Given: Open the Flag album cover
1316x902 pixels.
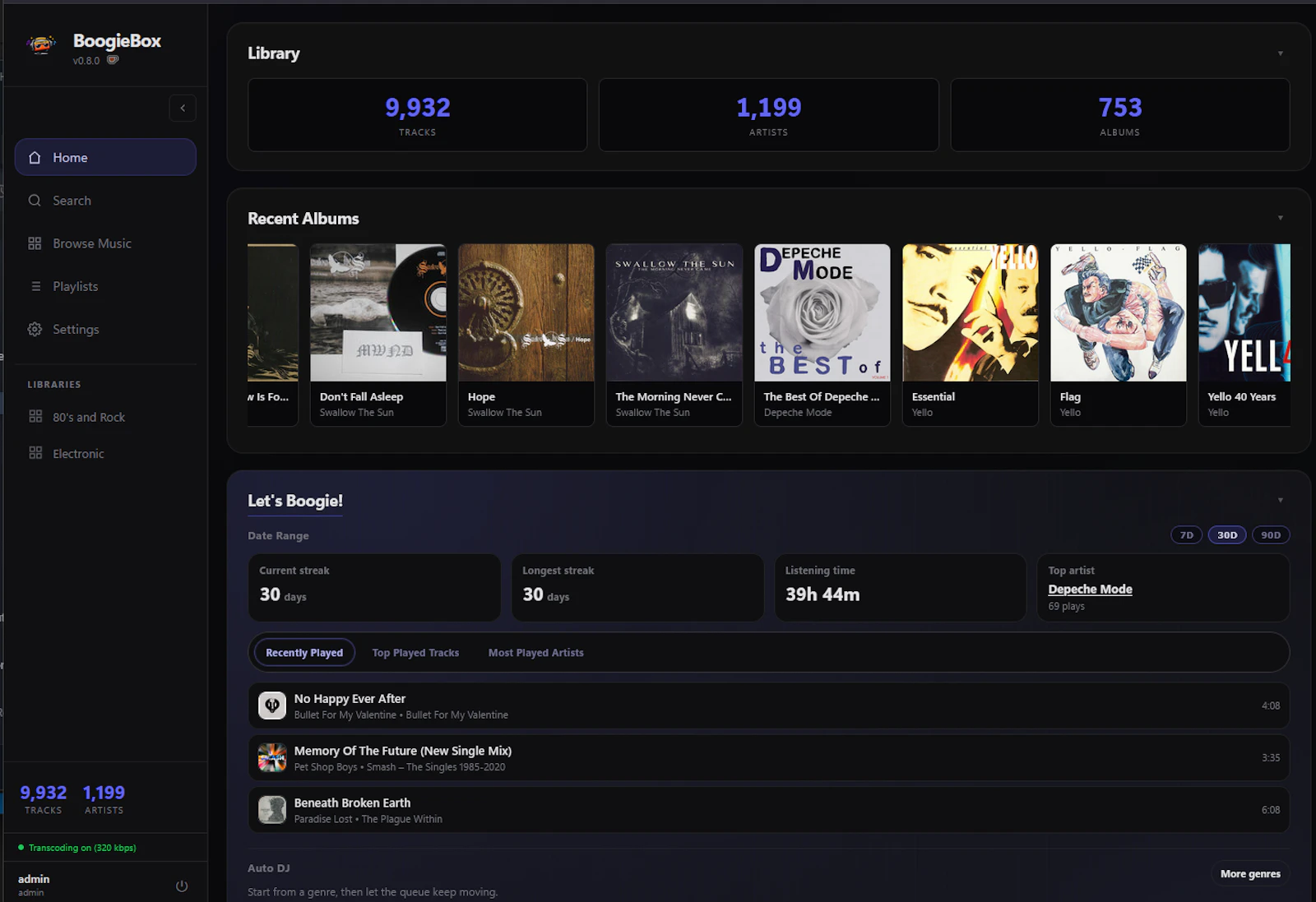Looking at the screenshot, I should [1119, 312].
